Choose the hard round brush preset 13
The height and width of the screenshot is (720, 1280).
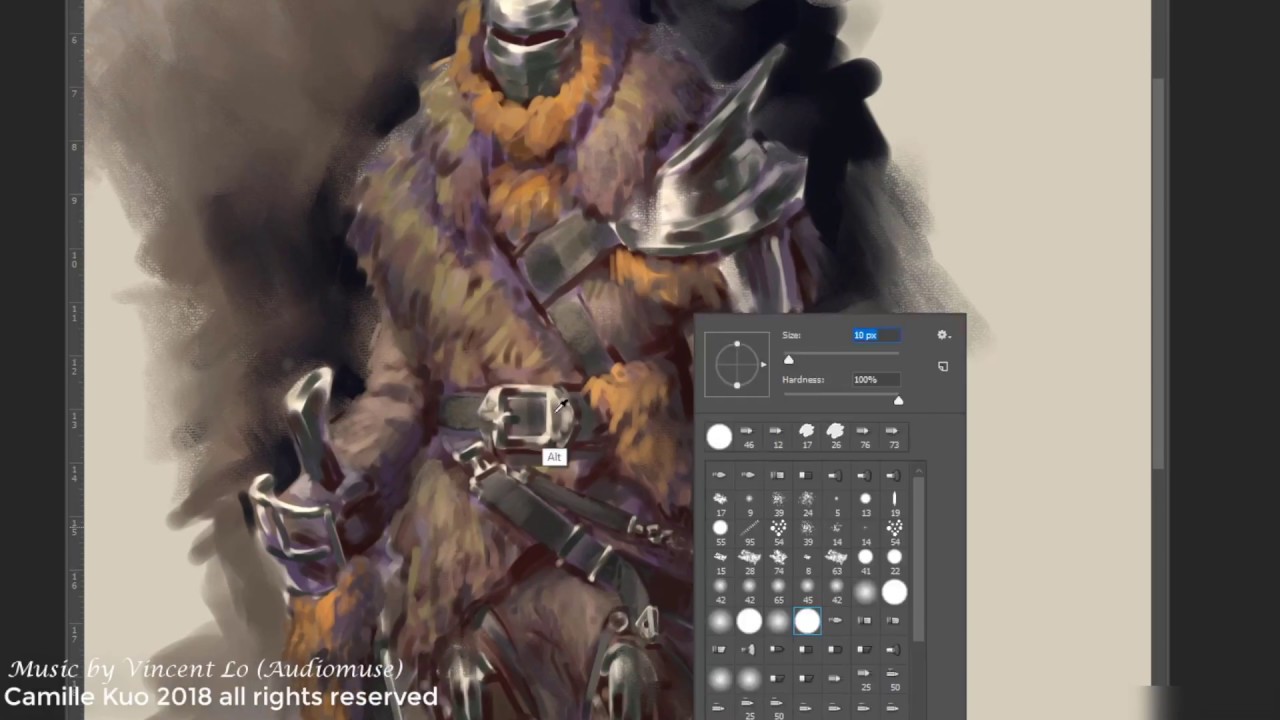point(865,502)
